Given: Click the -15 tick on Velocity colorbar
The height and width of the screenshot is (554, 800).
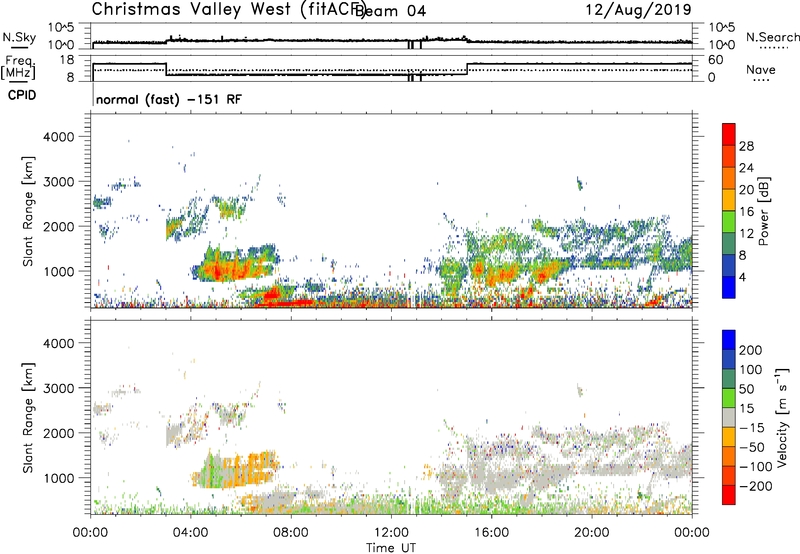Looking at the screenshot, I should pyautogui.click(x=752, y=427).
